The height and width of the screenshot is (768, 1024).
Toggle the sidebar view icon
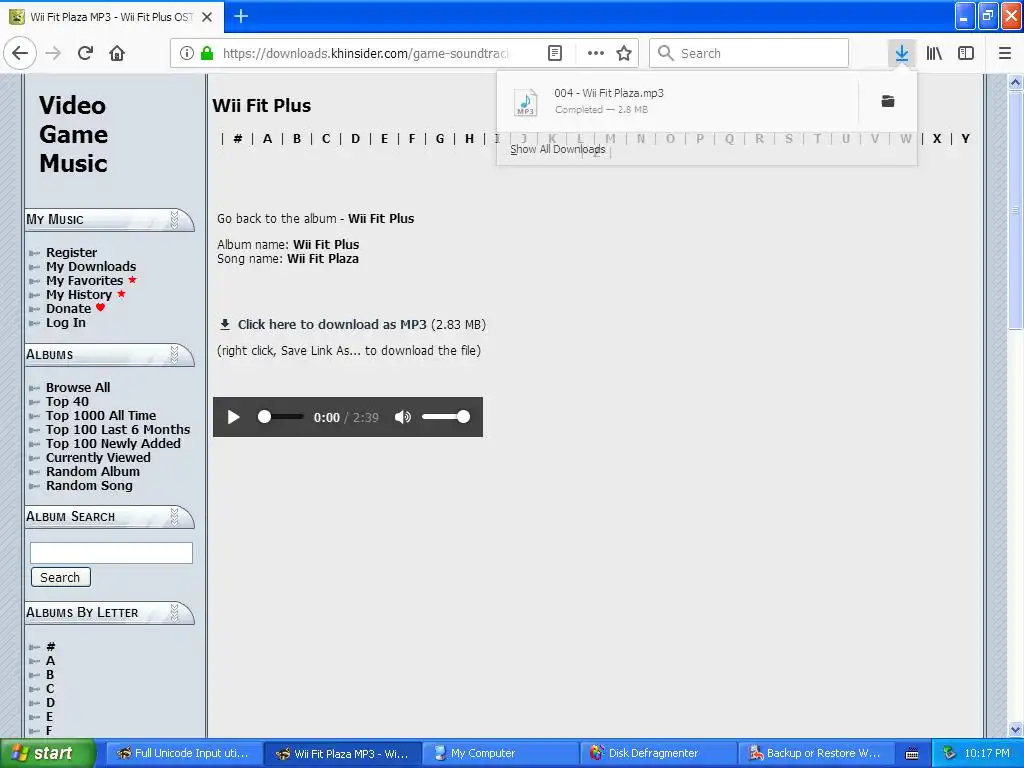coord(966,53)
